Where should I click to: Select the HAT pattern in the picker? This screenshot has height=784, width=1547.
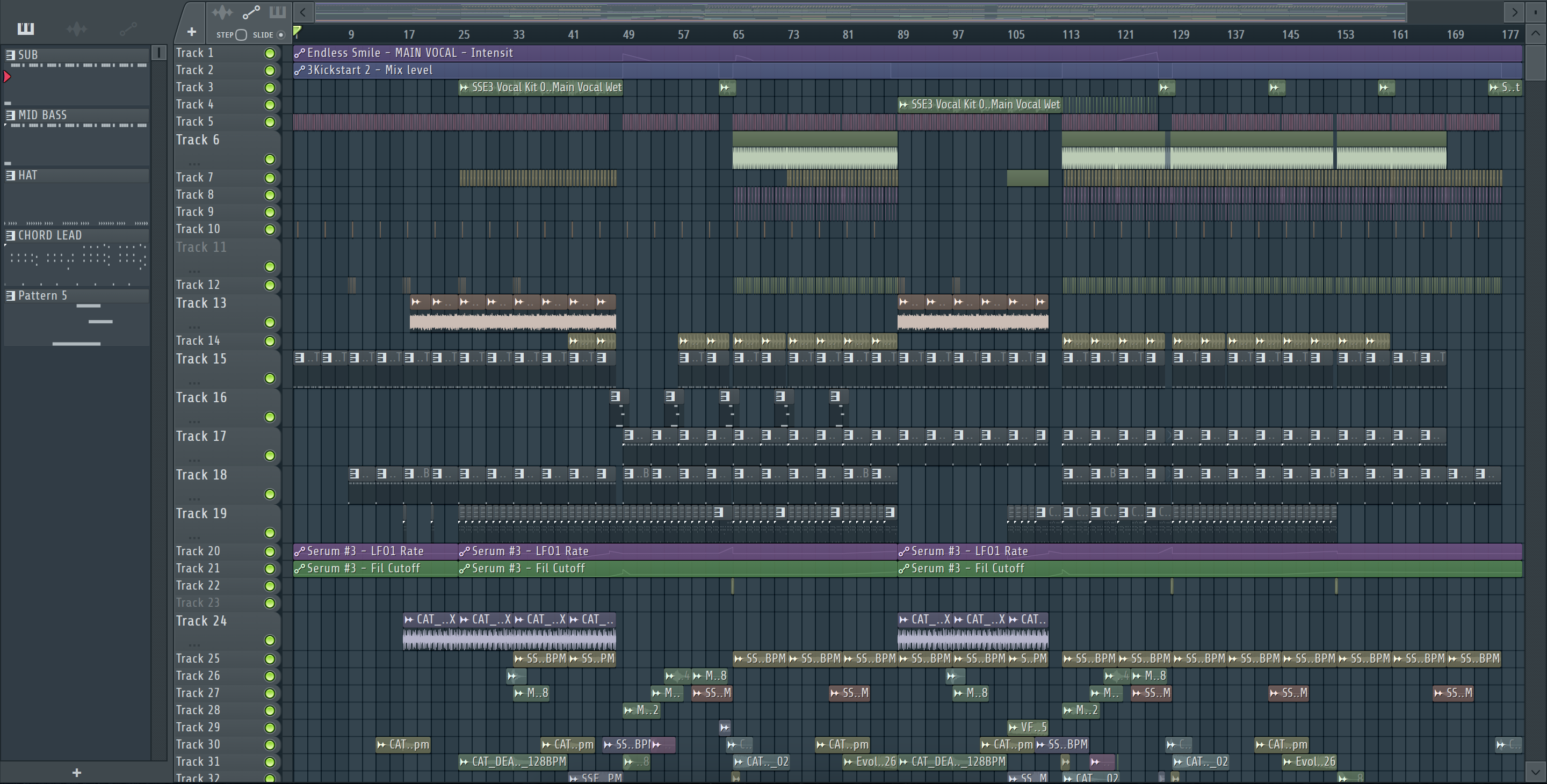(77, 197)
